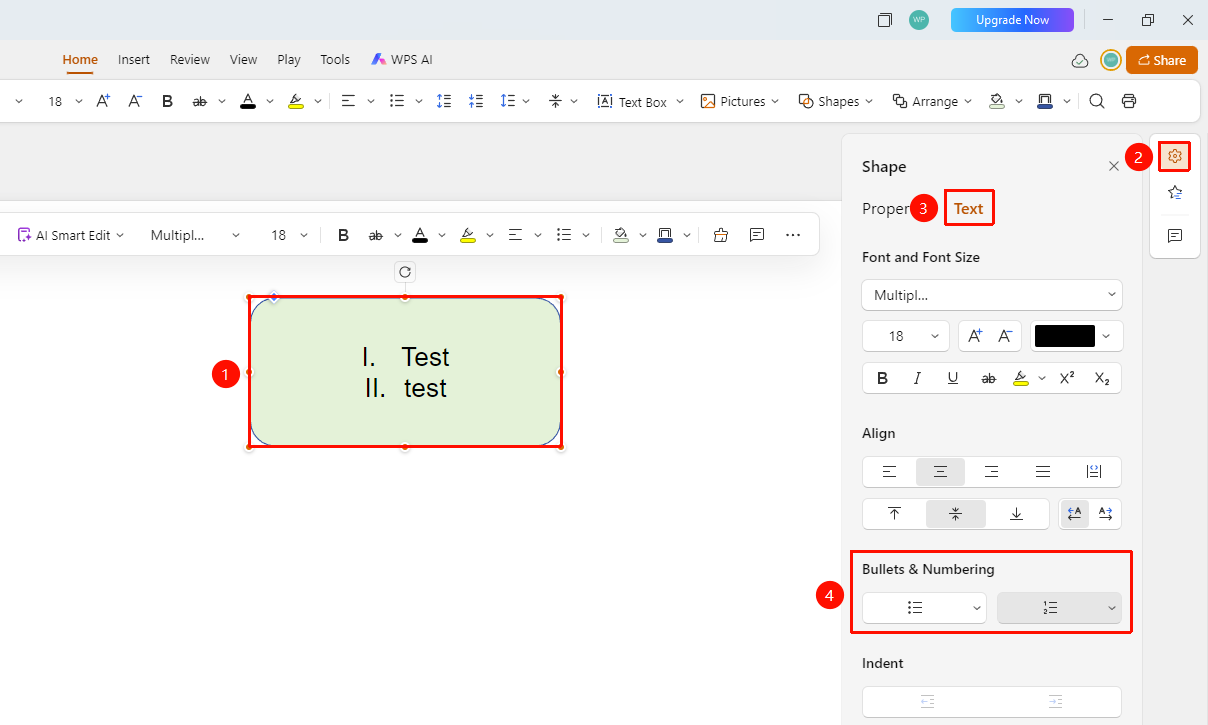Click the Upgrade Now button
The width and height of the screenshot is (1208, 725).
coord(1012,20)
